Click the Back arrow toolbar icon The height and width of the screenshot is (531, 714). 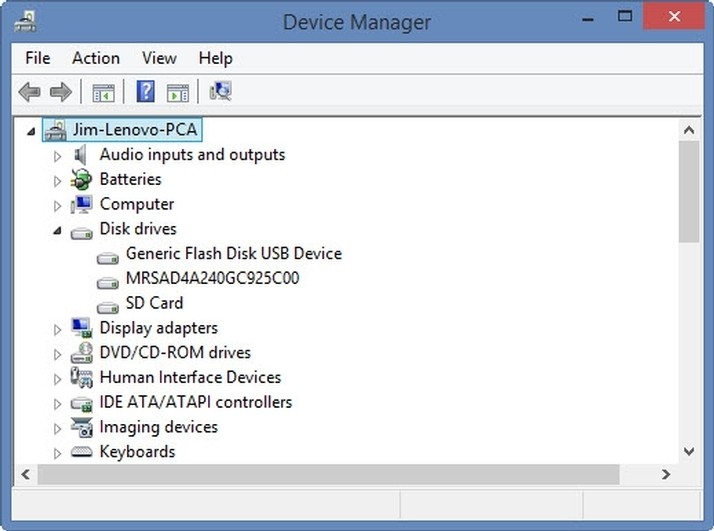pos(30,92)
